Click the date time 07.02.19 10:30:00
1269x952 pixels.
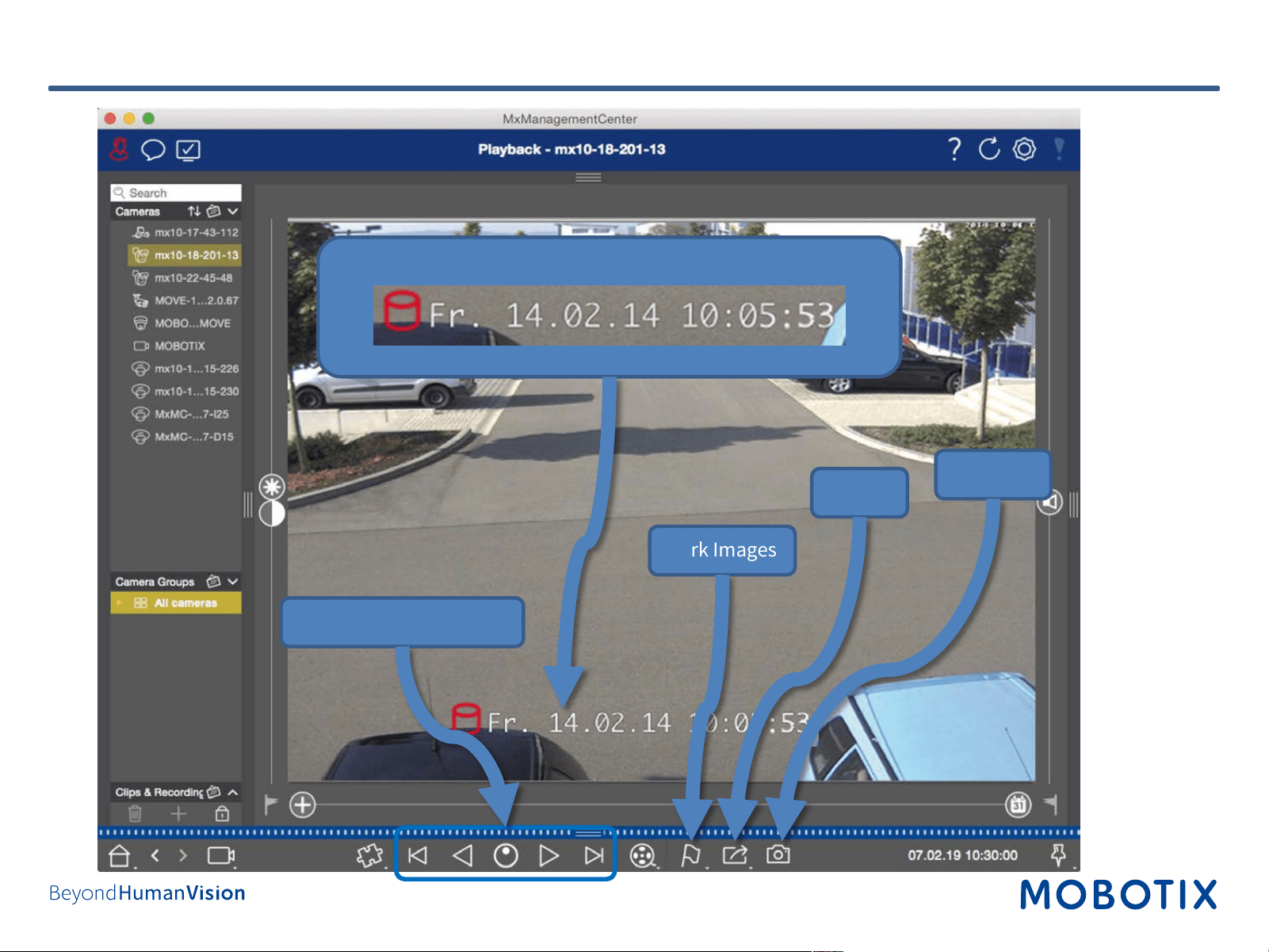point(963,855)
